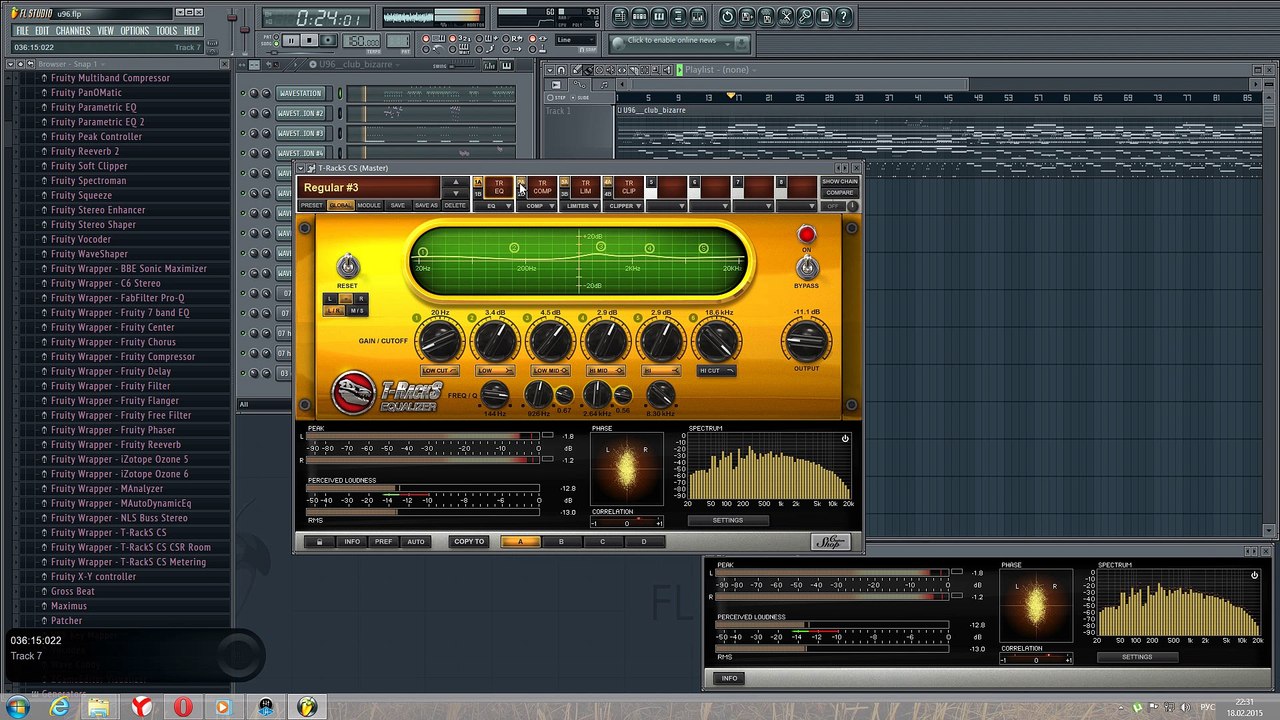Open spectrum SETTINGS in T-RackS window

coord(728,520)
